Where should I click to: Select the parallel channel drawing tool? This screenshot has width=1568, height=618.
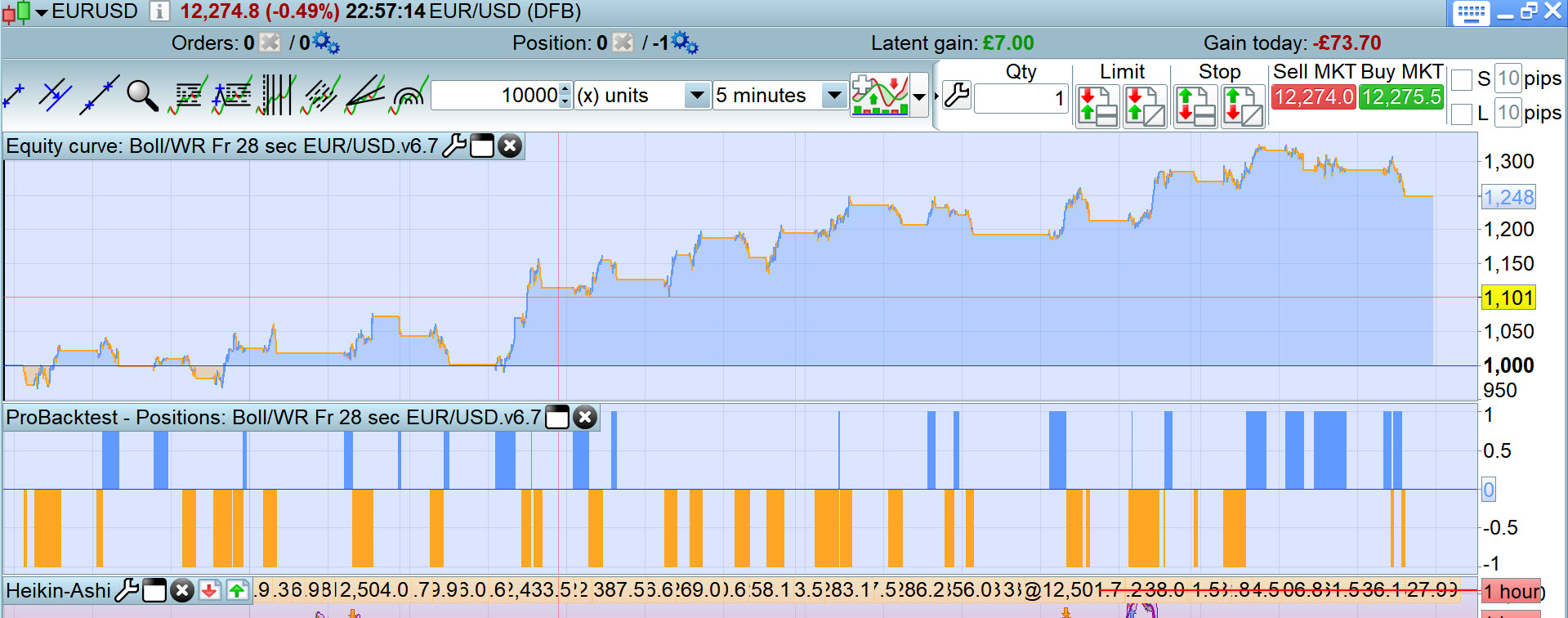pos(56,96)
